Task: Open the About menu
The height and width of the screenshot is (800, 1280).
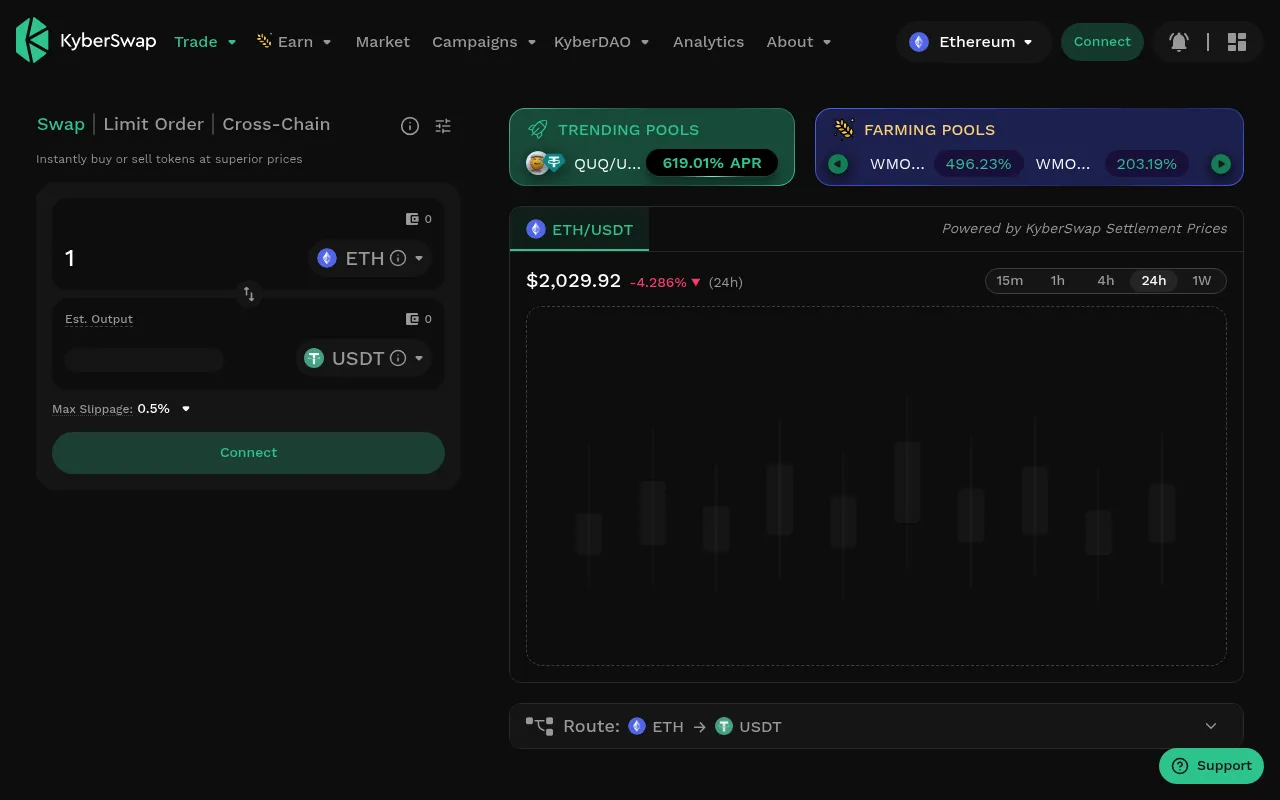Action: coord(799,42)
